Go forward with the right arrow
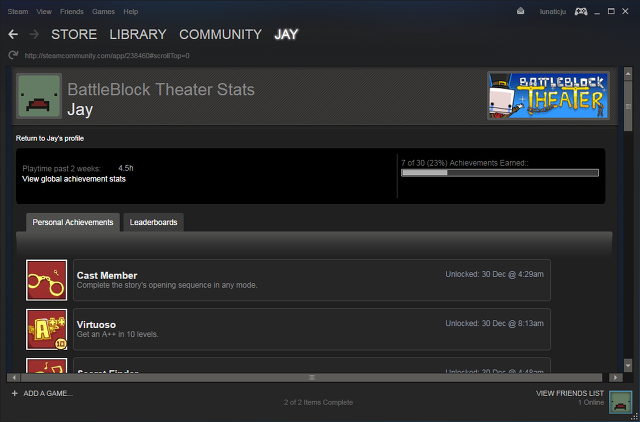640x422 pixels. pos(34,35)
